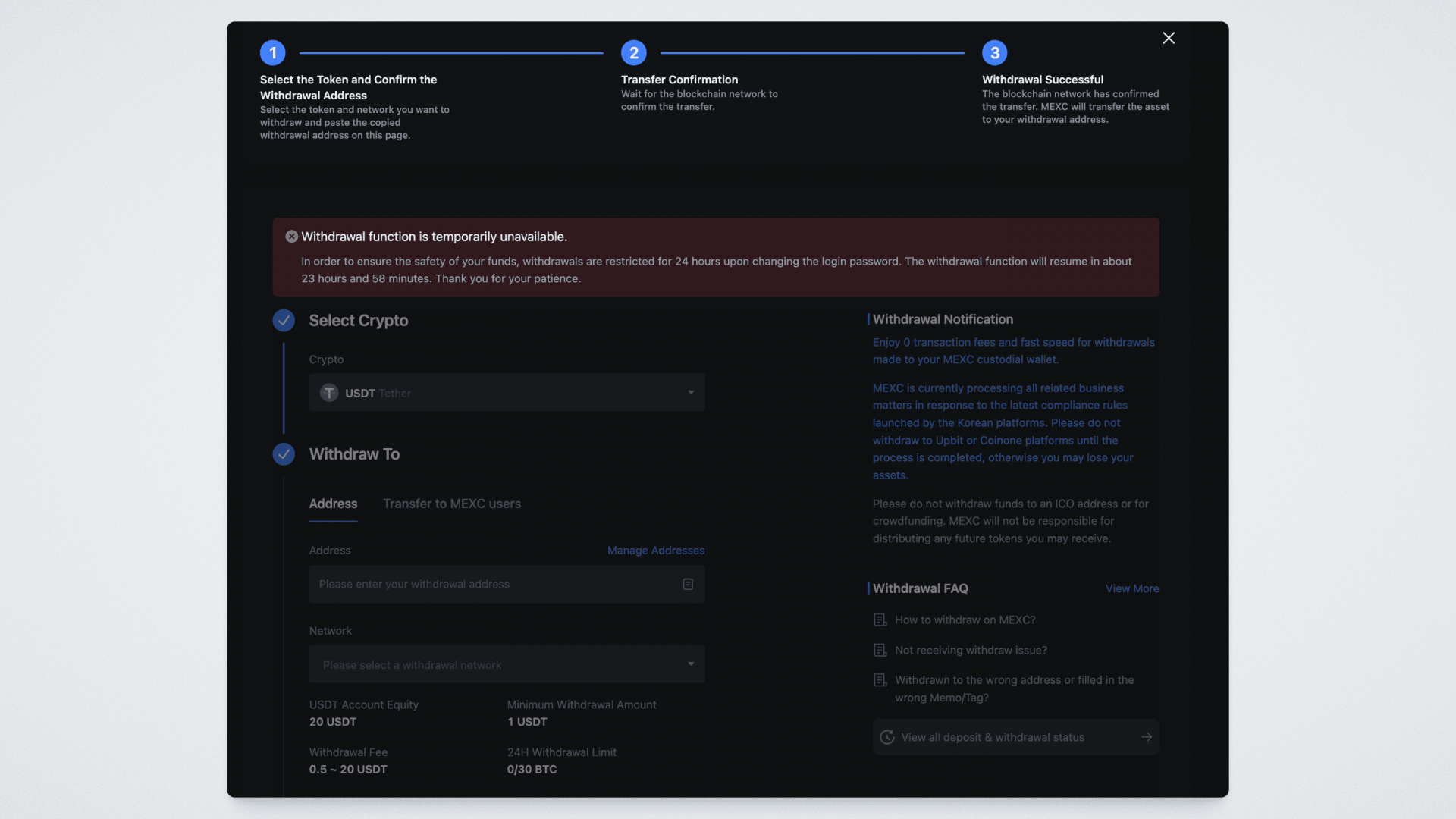This screenshot has width=1456, height=819.
Task: Open the USDT Tether crypto dropdown
Action: pyautogui.click(x=507, y=393)
